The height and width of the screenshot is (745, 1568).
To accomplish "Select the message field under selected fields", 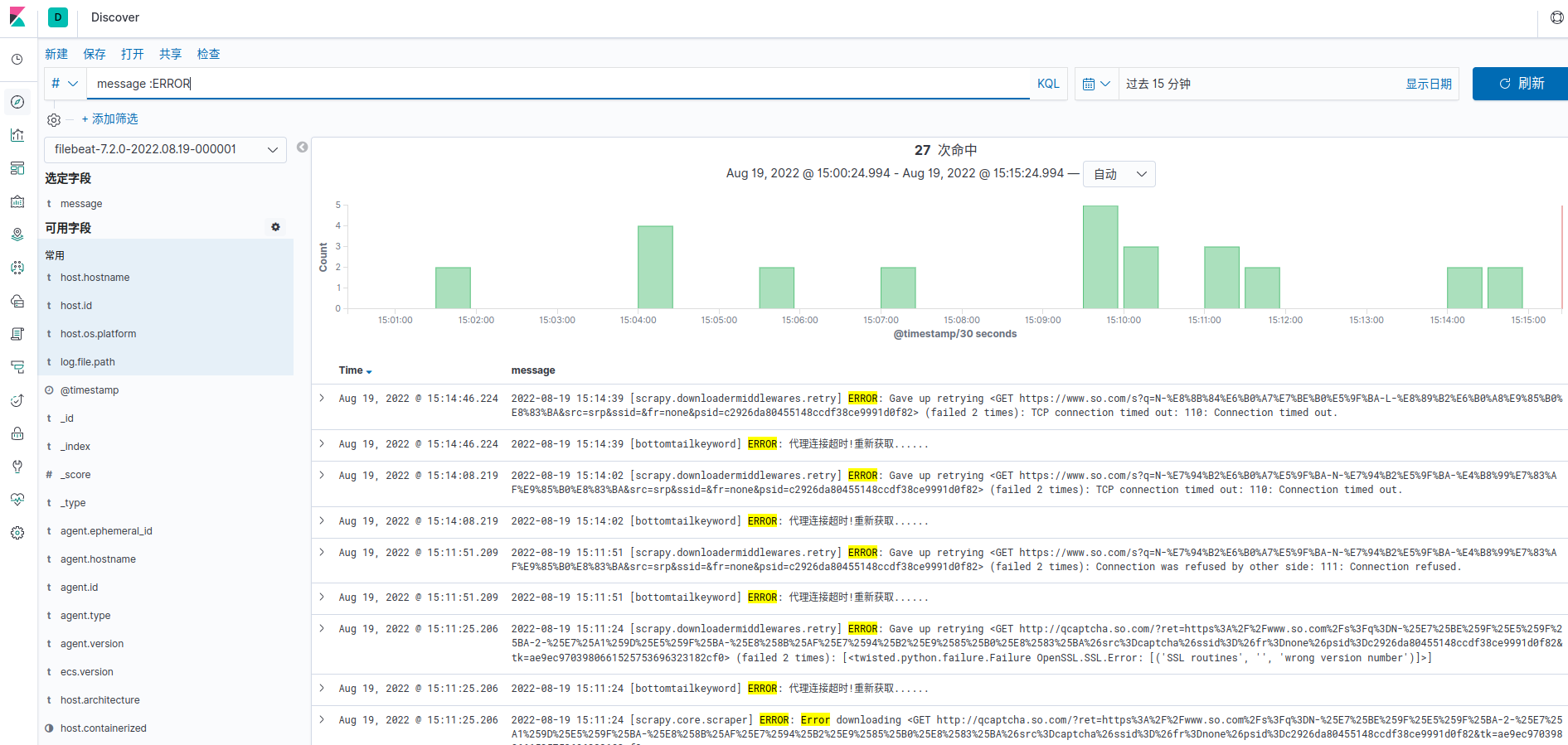I will click(x=81, y=204).
